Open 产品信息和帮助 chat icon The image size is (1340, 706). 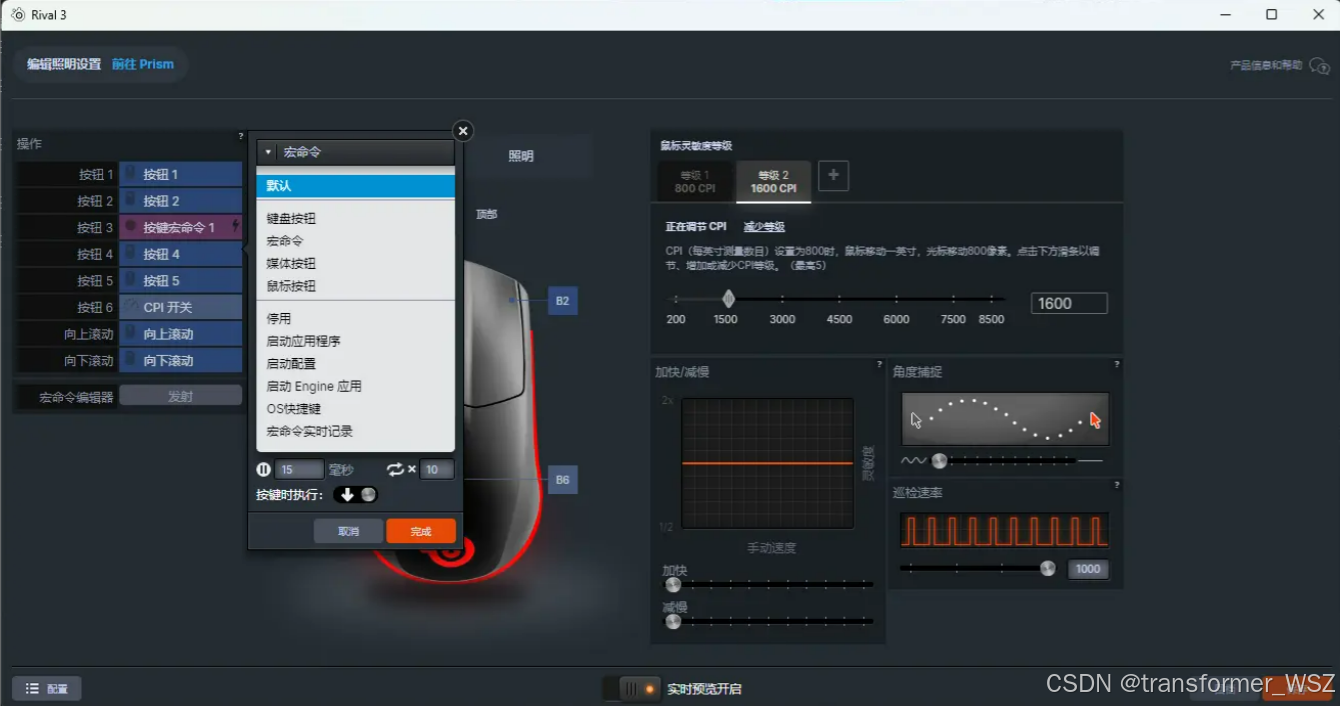1320,66
